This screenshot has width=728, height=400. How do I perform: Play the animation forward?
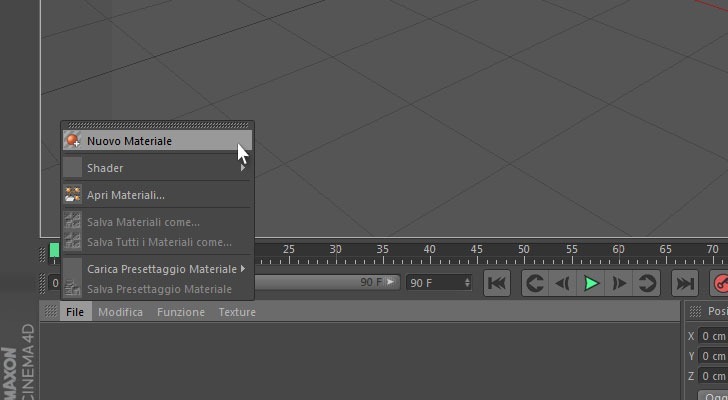[x=591, y=283]
